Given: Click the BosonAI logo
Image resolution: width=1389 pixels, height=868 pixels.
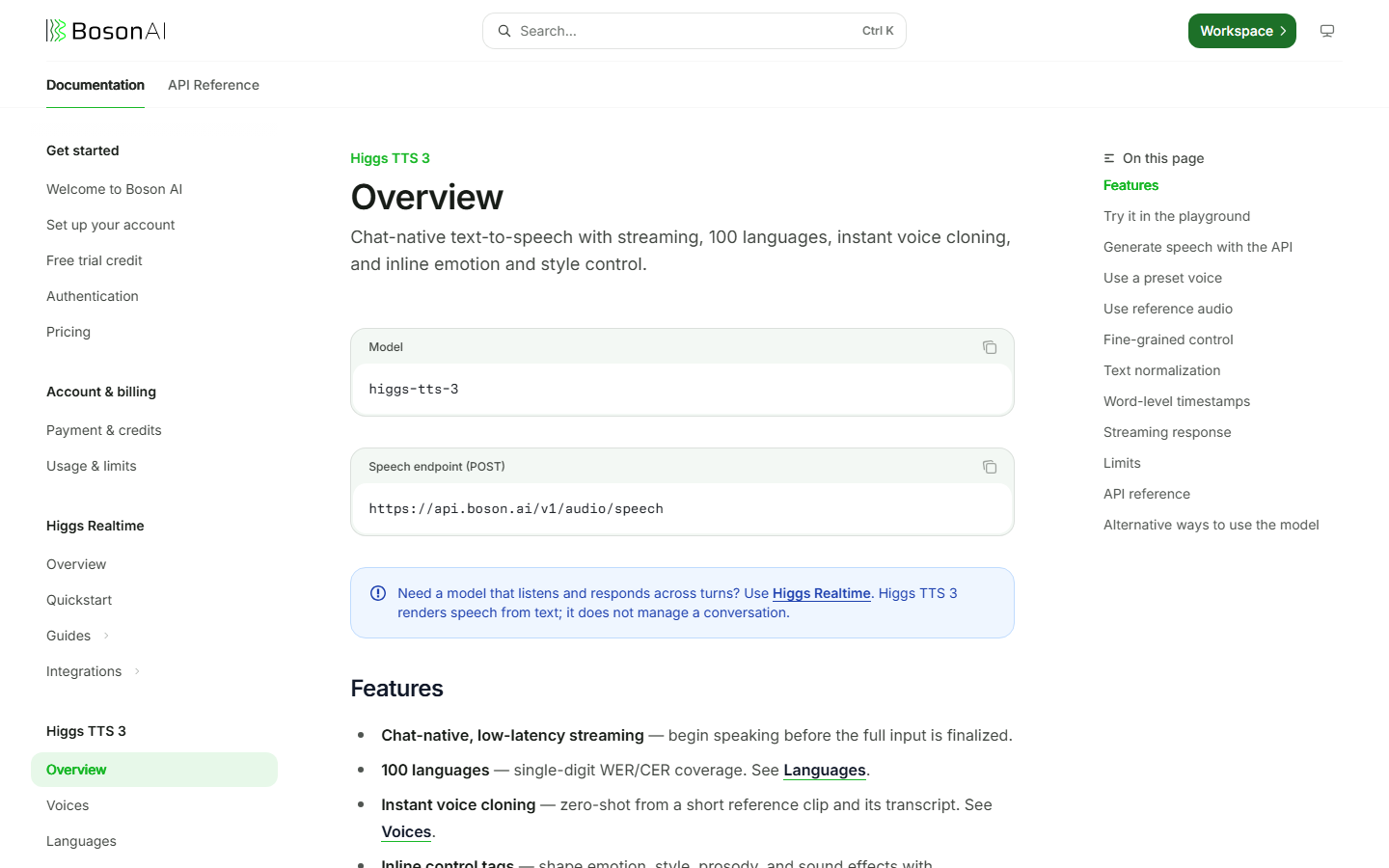Looking at the screenshot, I should (106, 31).
